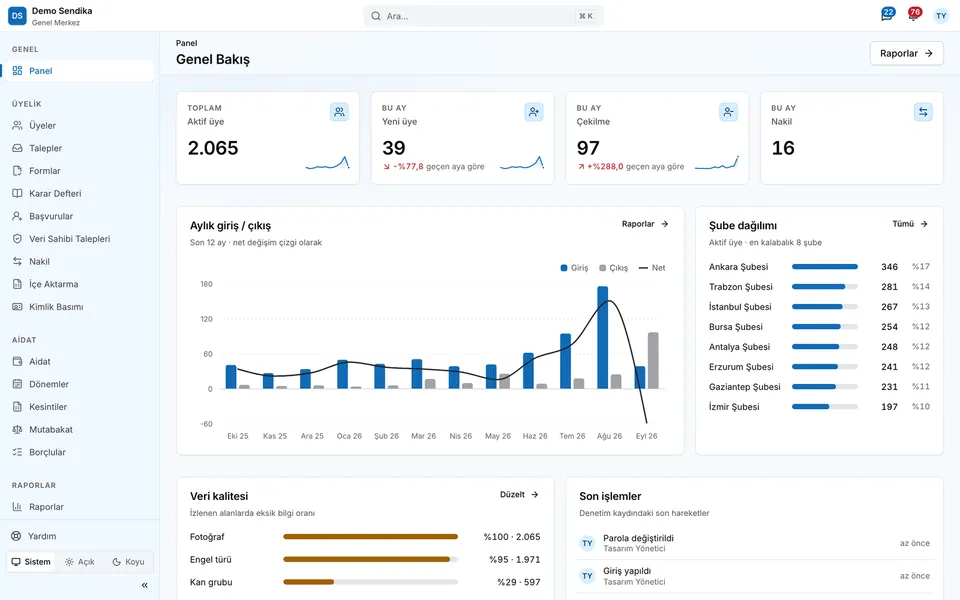Switch theme to Sistem
This screenshot has width=960, height=600.
[31, 562]
